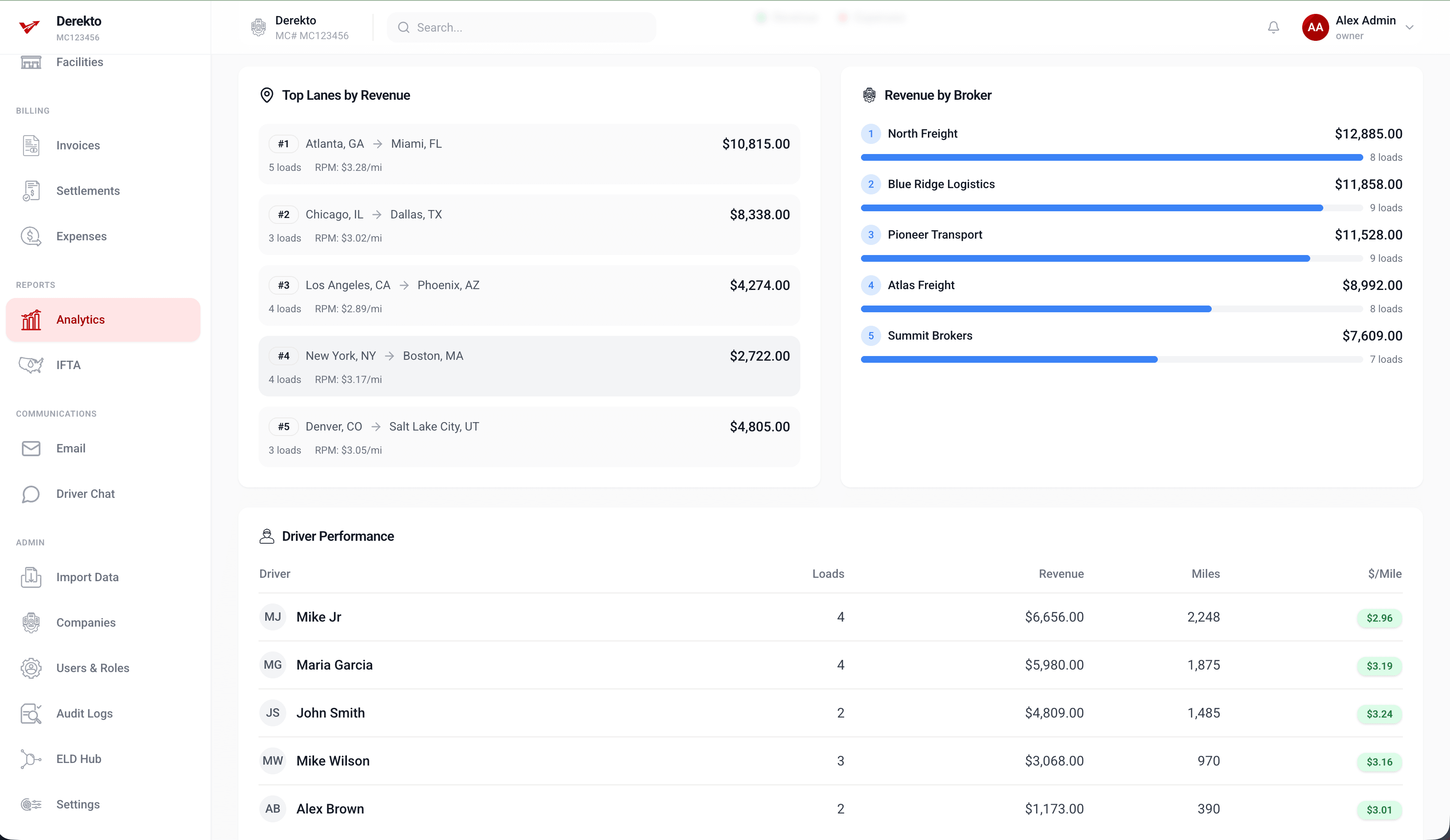Select the New York to Boston lane card
Screen dimensions: 1450x840
click(529, 366)
